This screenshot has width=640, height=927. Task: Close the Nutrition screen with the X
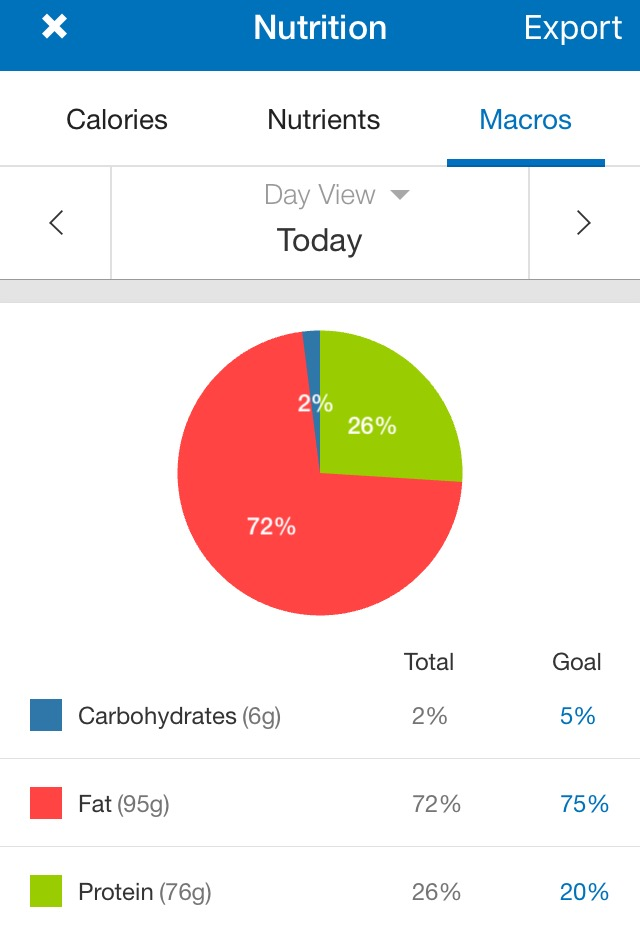point(54,28)
